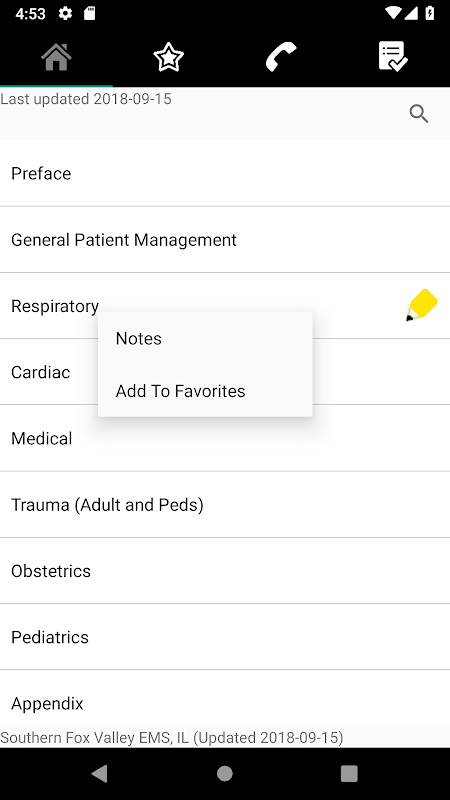Open the Cardiac protocols entry

[41, 372]
